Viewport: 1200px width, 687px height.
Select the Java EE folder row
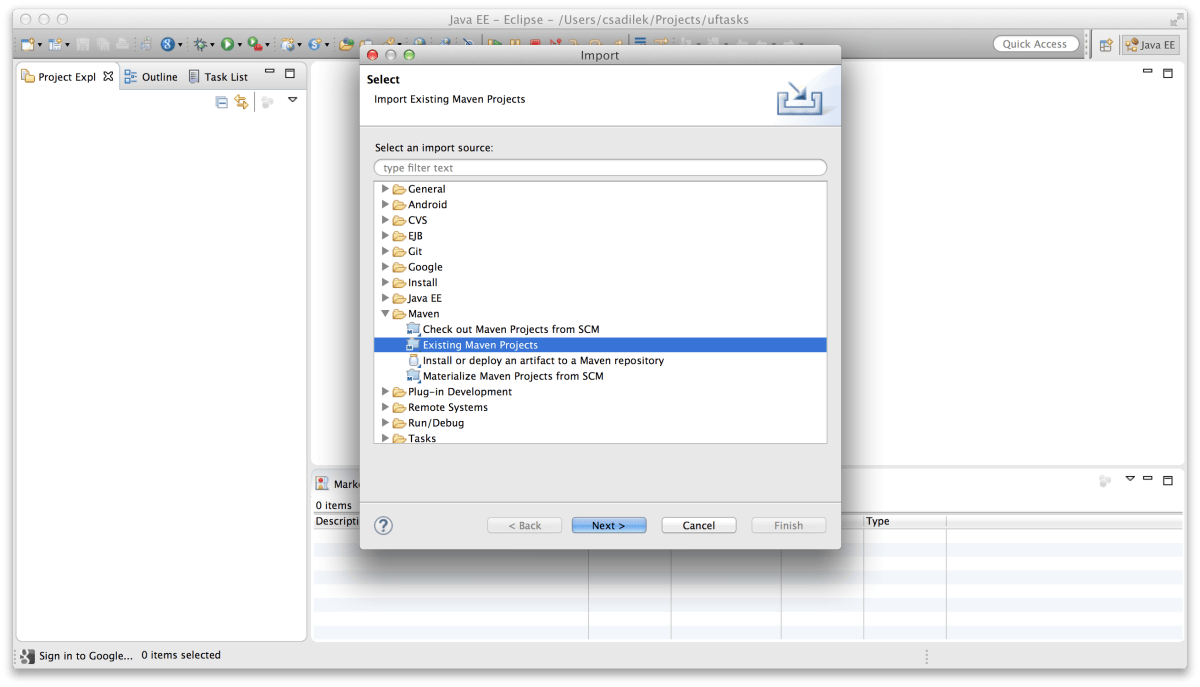600,298
